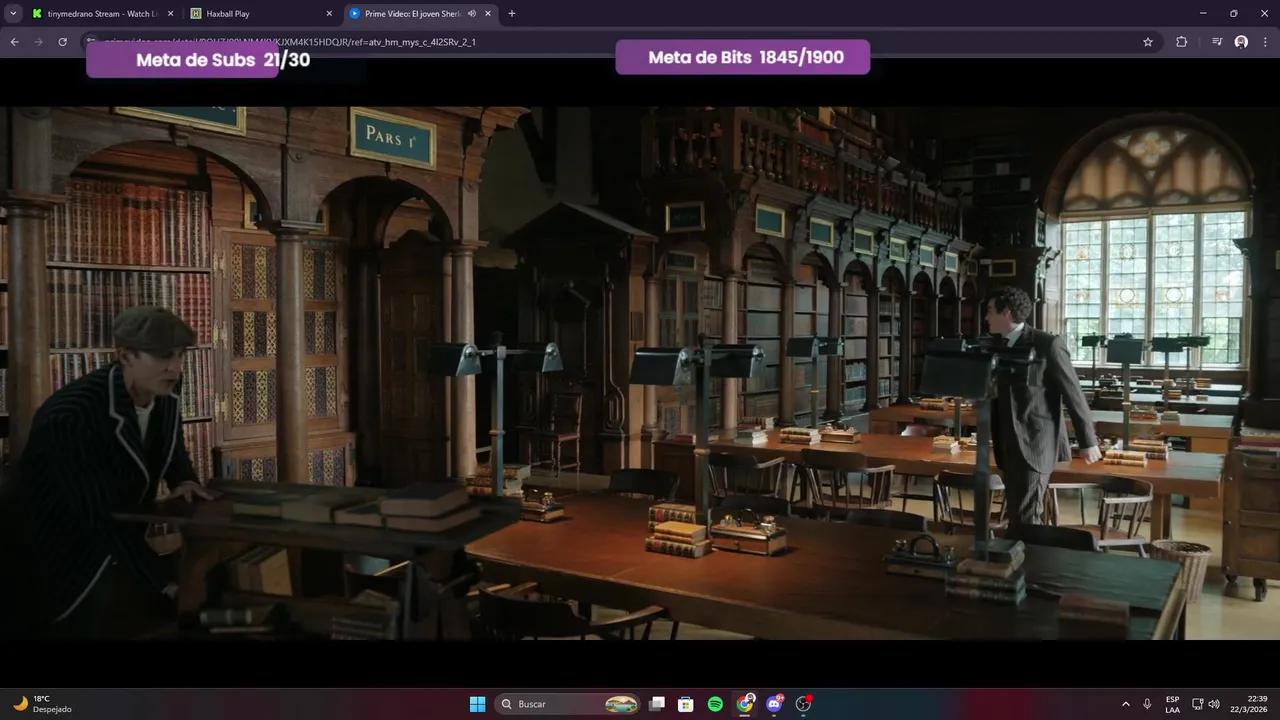Open the tab search dropdown arrow

pos(13,14)
